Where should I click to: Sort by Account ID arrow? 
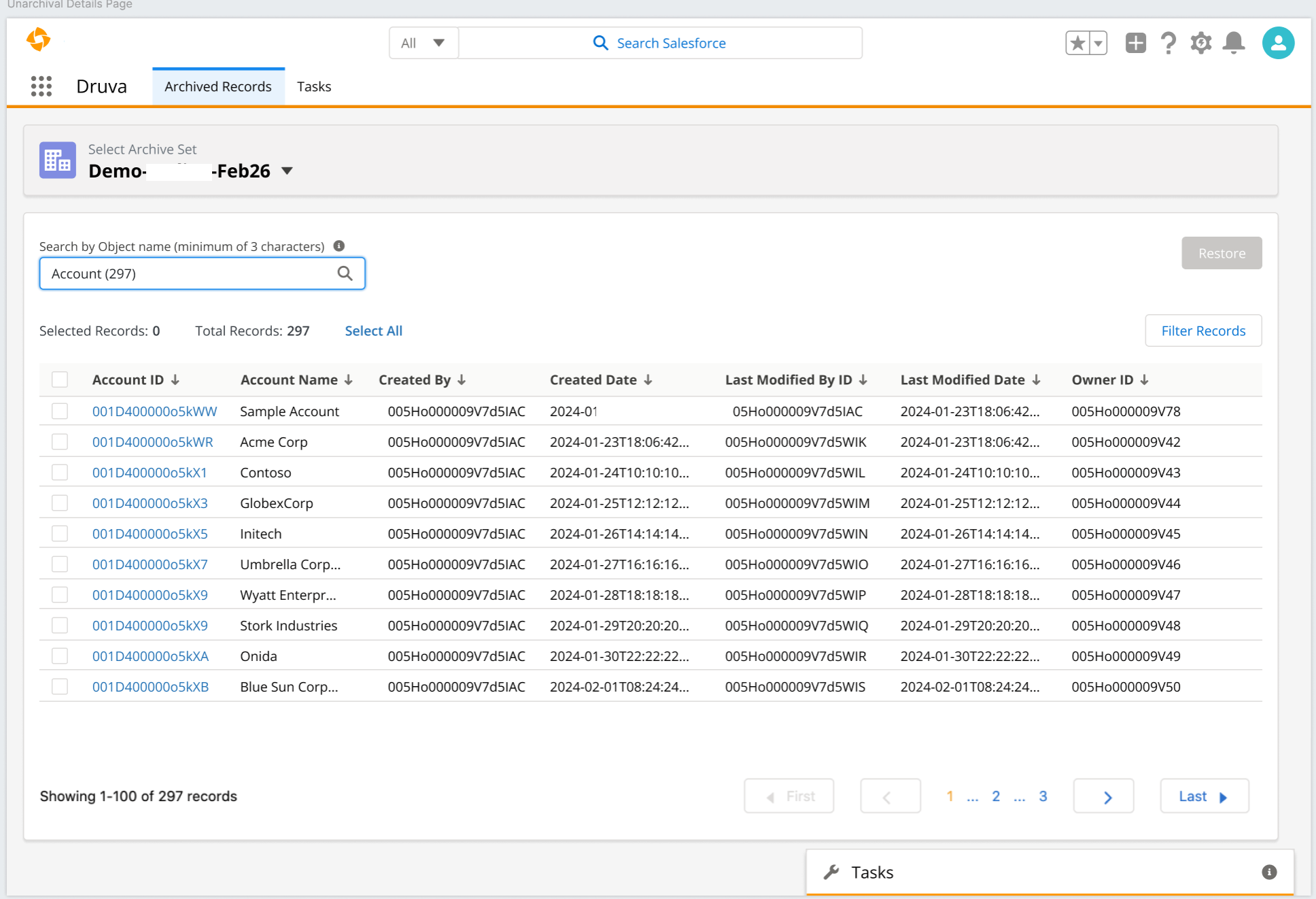175,379
